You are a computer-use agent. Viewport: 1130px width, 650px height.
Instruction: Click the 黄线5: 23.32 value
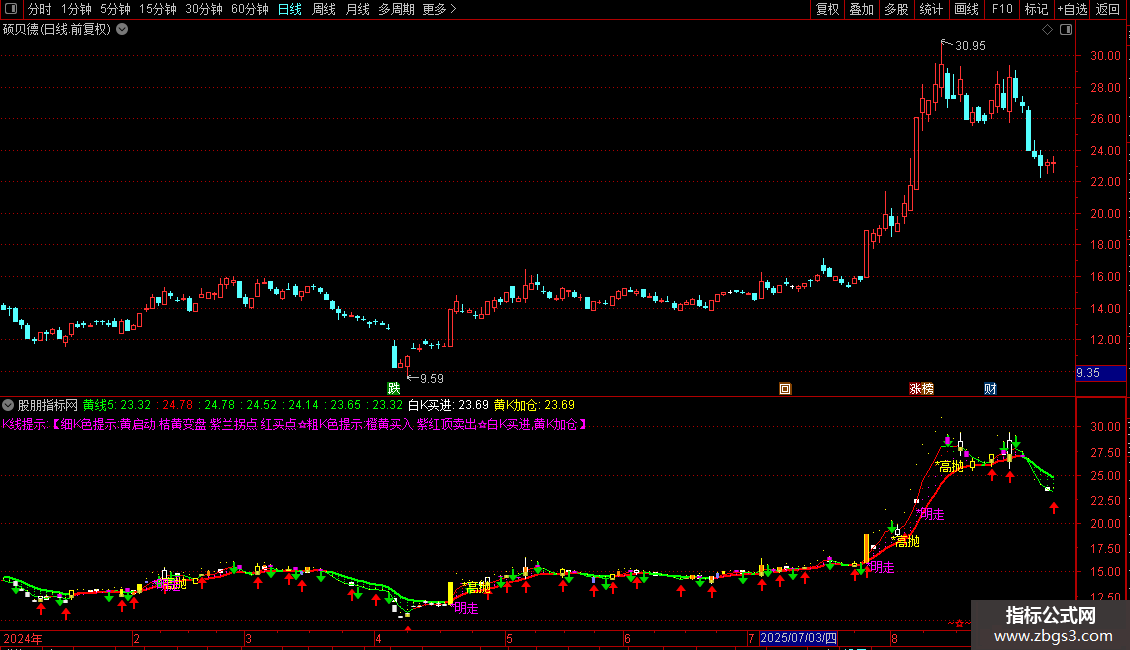tap(117, 405)
